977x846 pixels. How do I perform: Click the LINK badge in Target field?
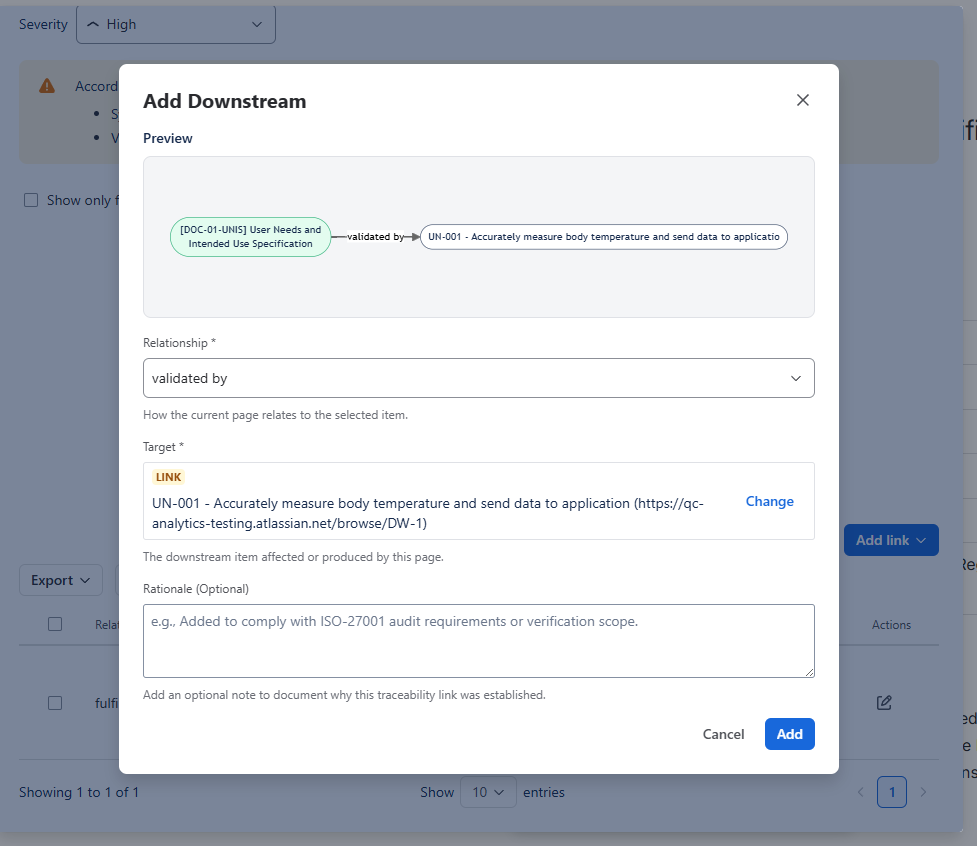pos(168,477)
